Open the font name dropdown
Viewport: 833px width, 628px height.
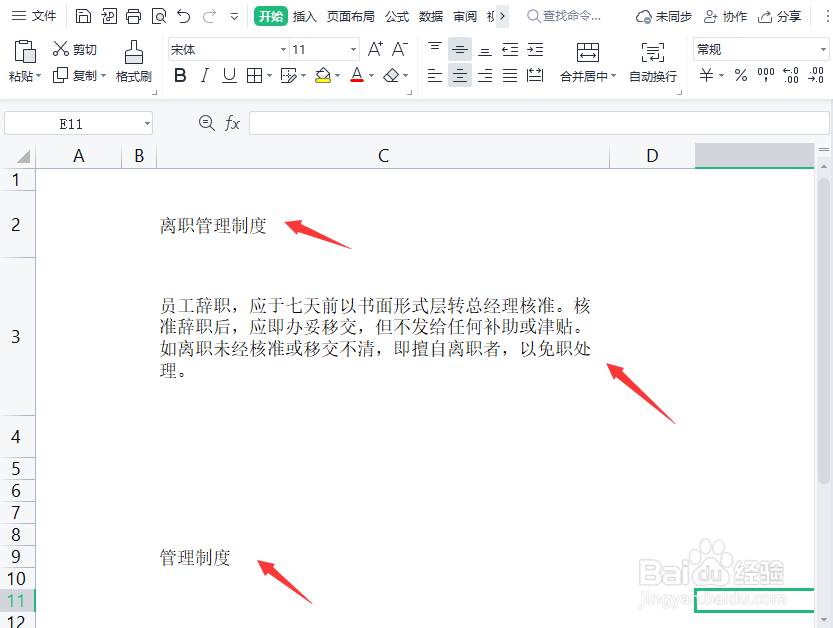click(x=285, y=48)
